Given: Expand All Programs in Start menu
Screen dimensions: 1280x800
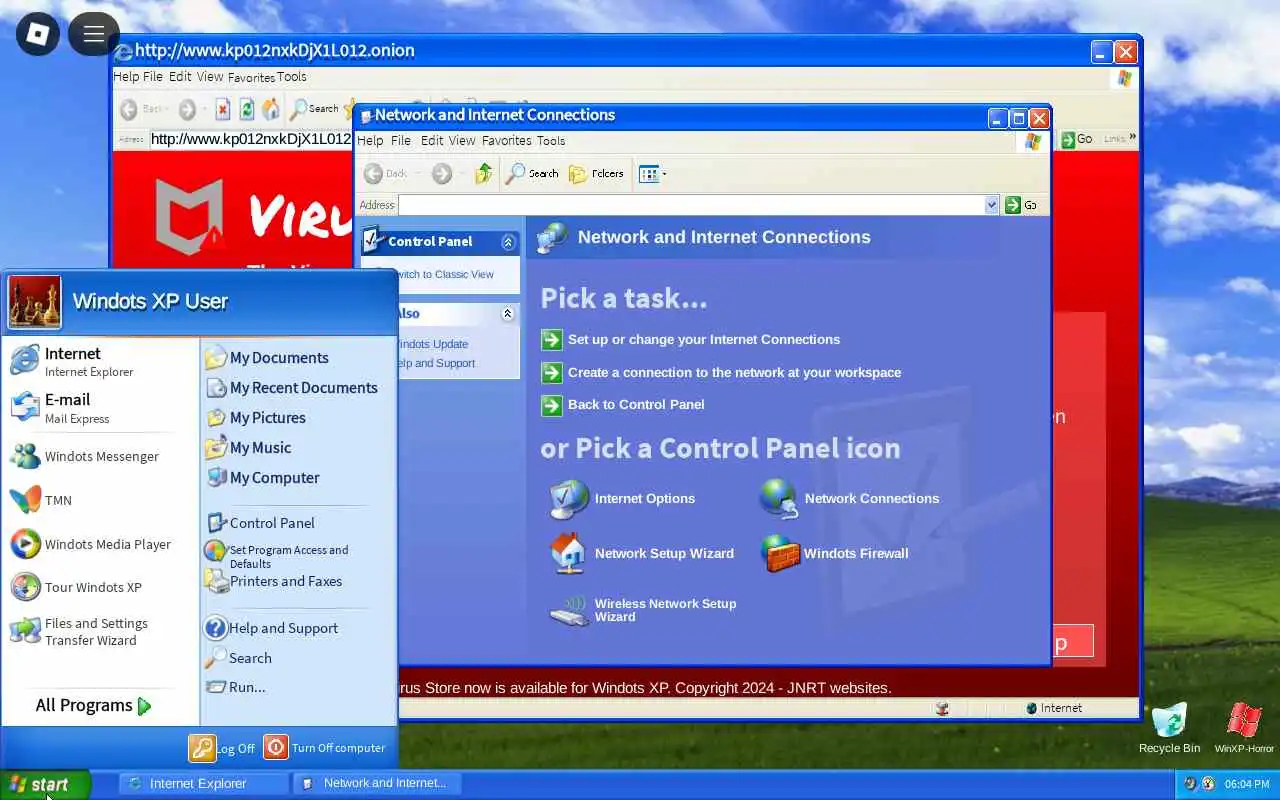Looking at the screenshot, I should click(x=94, y=706).
